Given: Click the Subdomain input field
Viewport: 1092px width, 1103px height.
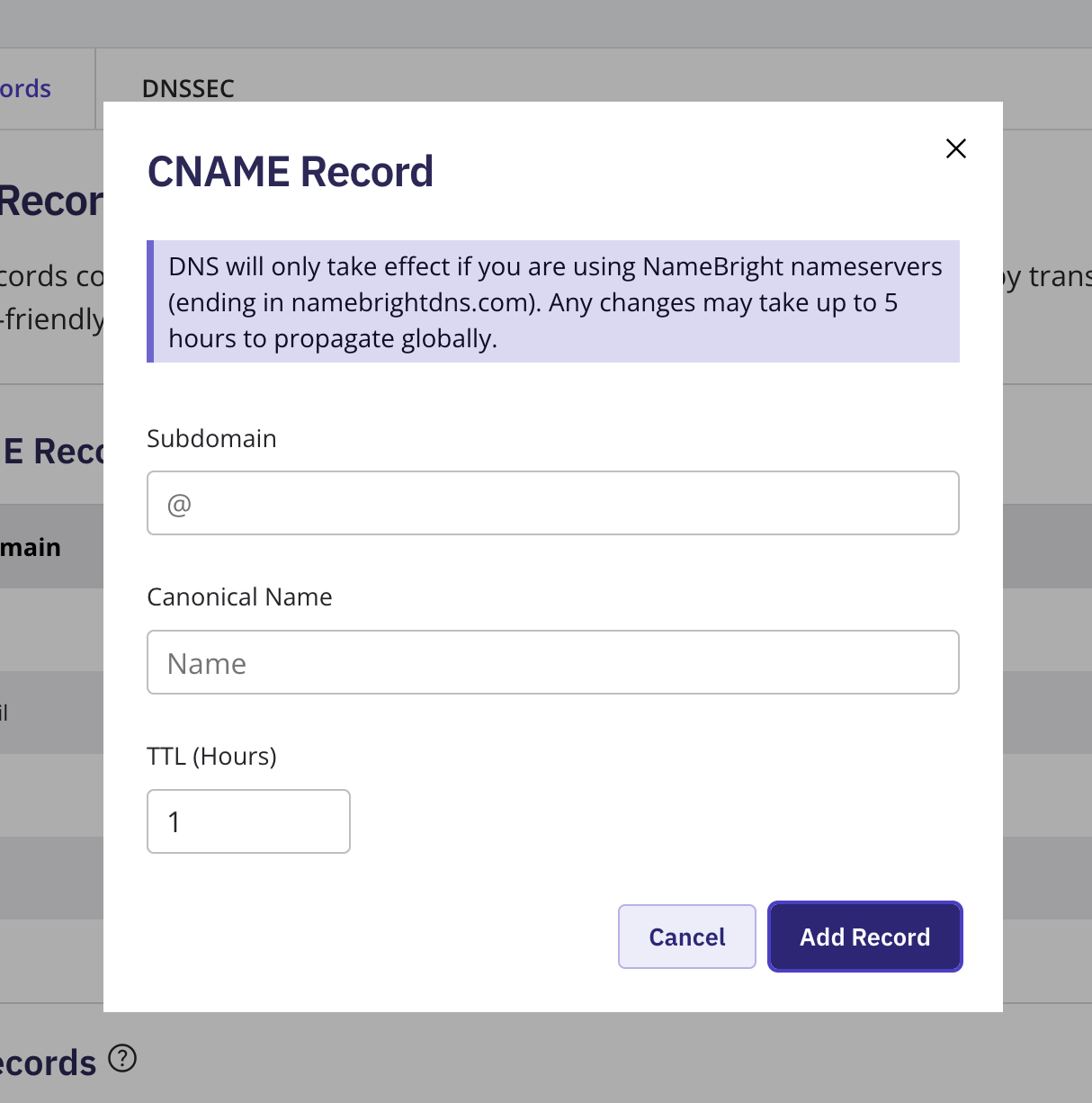Looking at the screenshot, I should click(x=553, y=503).
